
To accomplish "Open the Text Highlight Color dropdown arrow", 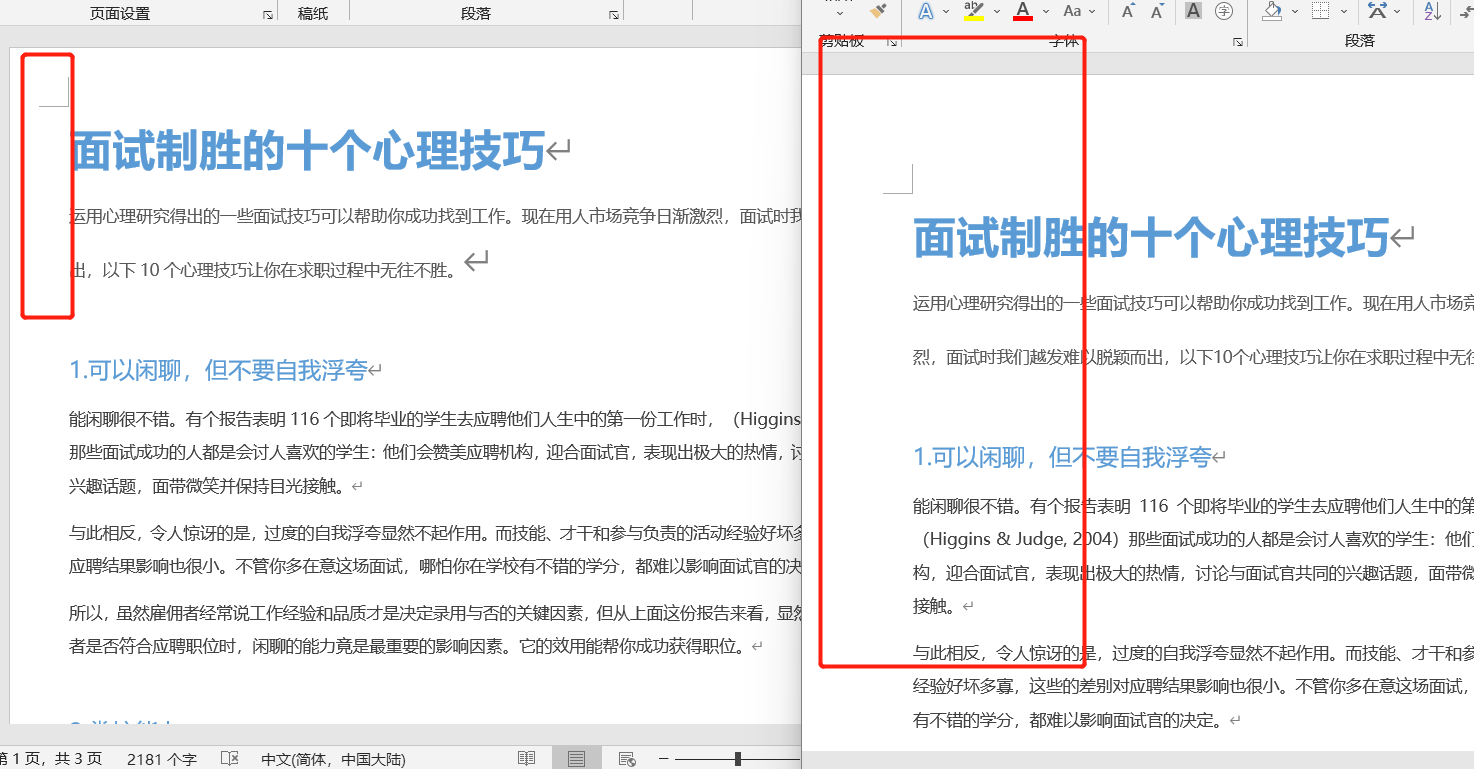I will [994, 11].
